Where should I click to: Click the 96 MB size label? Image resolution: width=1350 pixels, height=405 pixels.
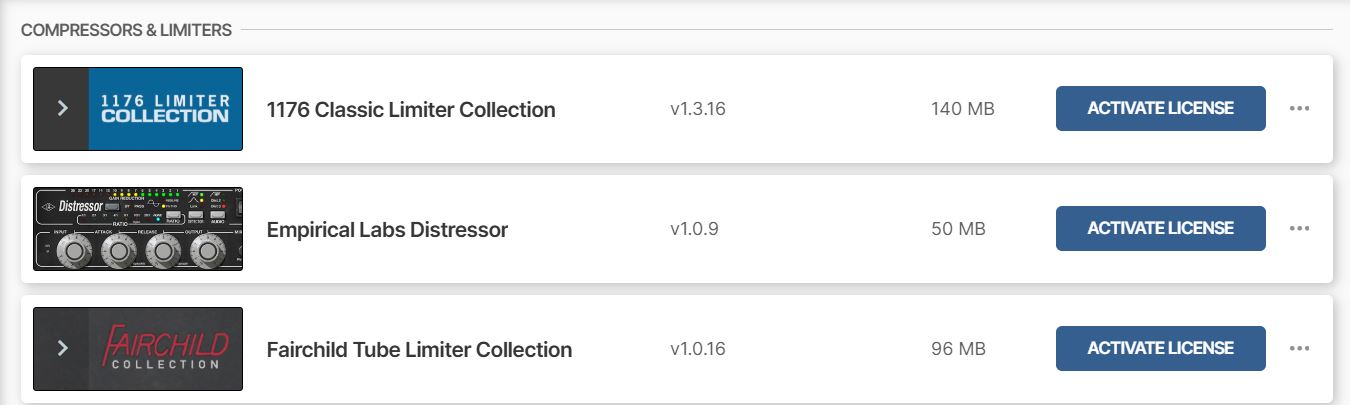958,349
